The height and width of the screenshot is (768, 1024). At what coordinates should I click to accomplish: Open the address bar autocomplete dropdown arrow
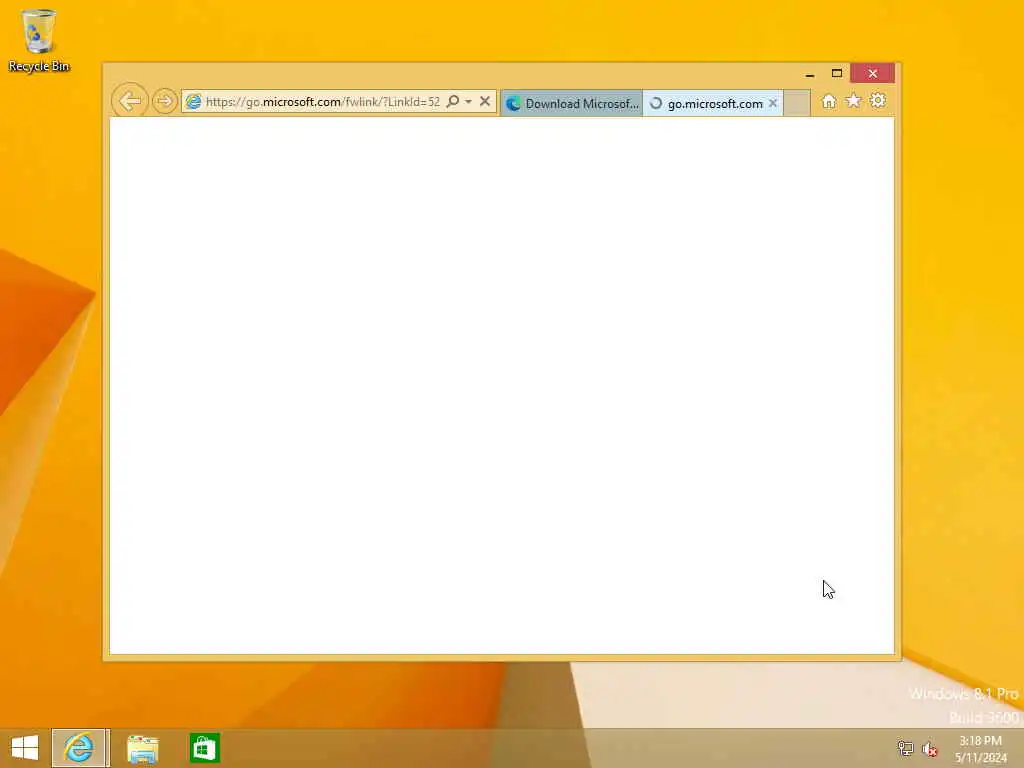click(x=468, y=102)
